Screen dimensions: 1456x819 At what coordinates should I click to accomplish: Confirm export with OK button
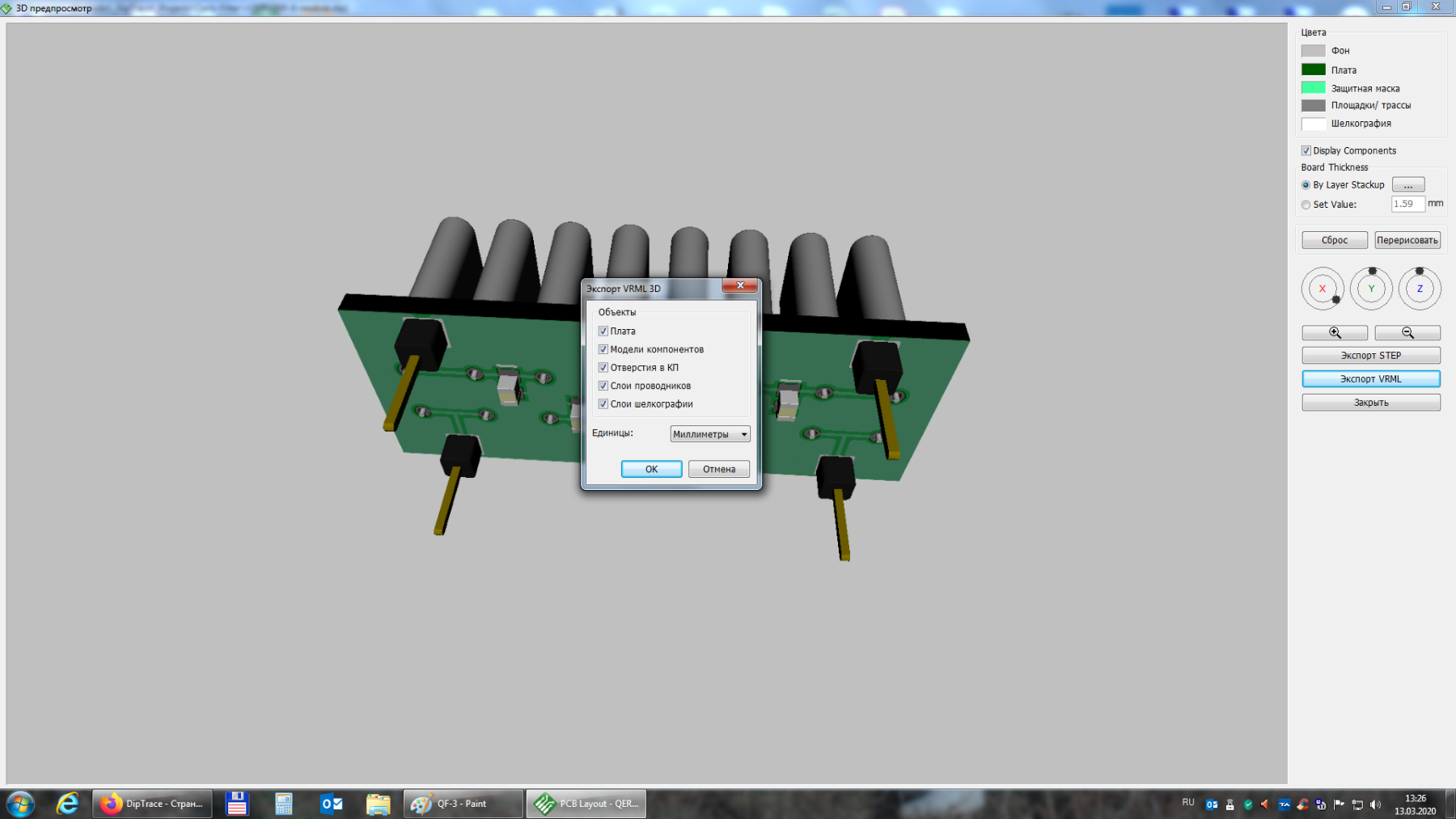tap(651, 469)
